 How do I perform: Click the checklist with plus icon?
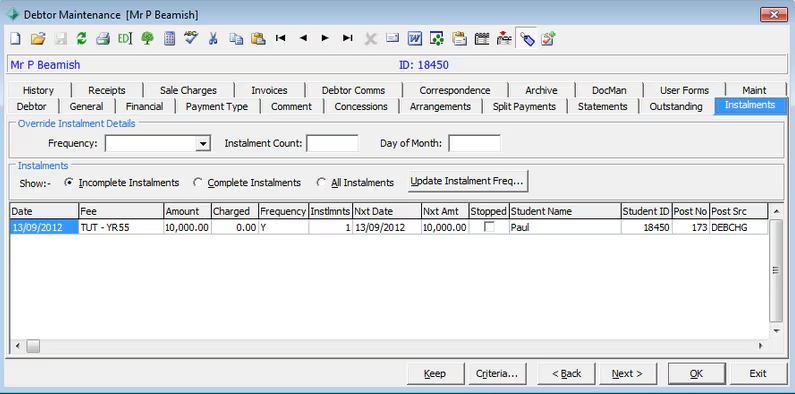pos(548,39)
